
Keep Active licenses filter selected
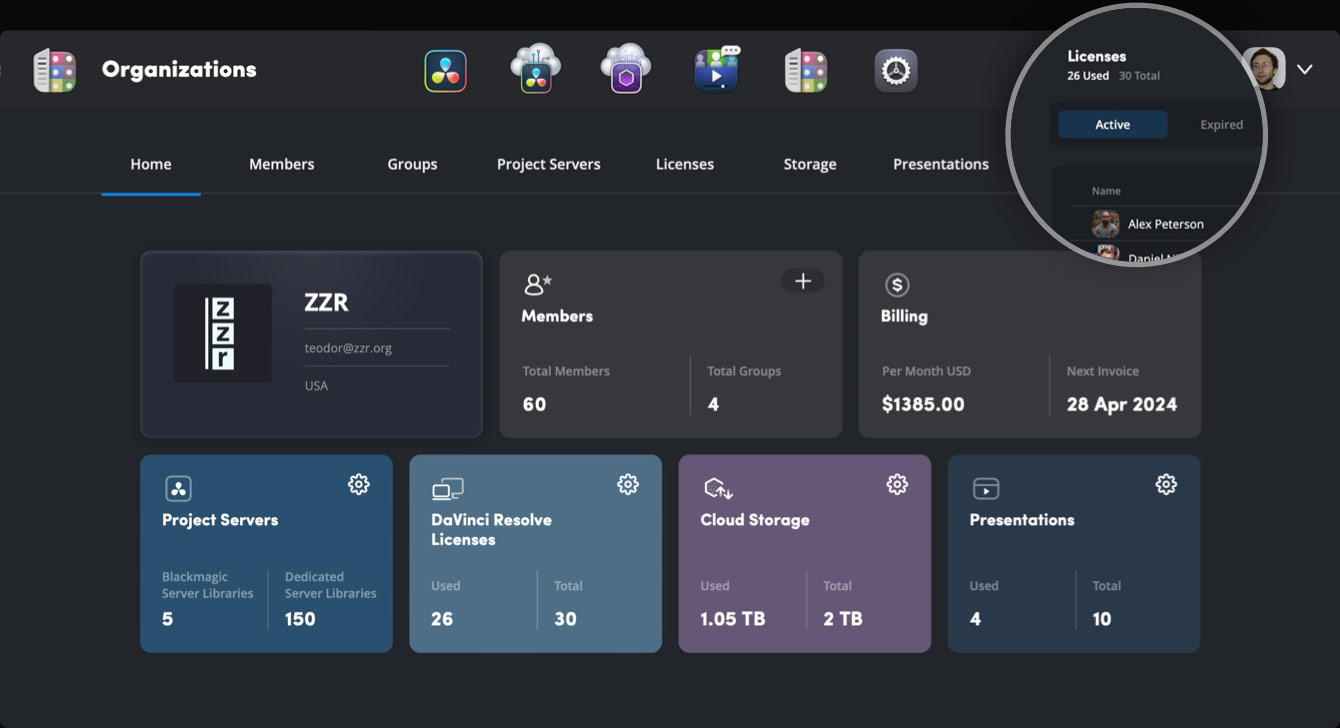pyautogui.click(x=1112, y=124)
